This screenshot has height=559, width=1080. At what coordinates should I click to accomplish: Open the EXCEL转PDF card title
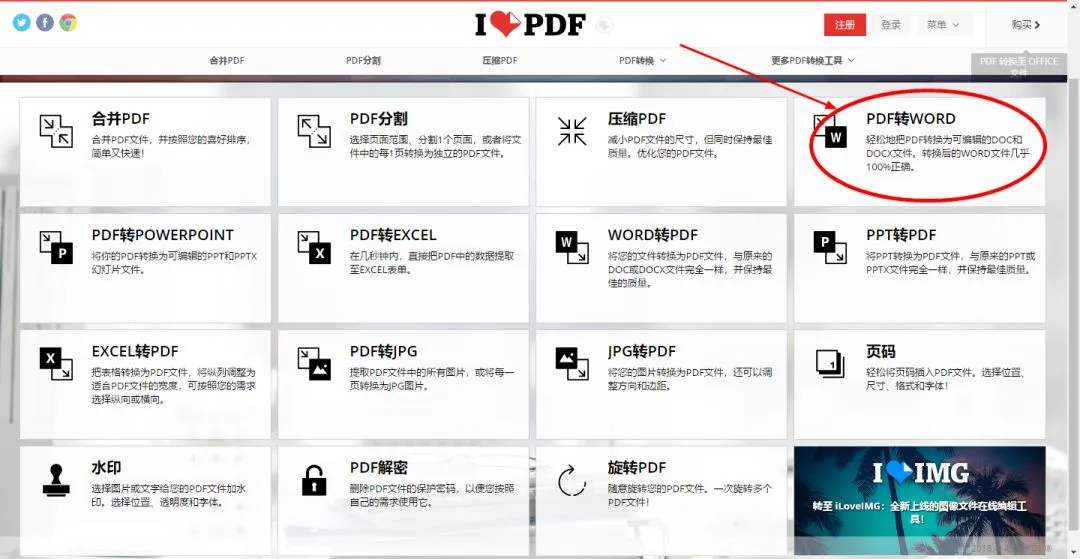pos(135,352)
